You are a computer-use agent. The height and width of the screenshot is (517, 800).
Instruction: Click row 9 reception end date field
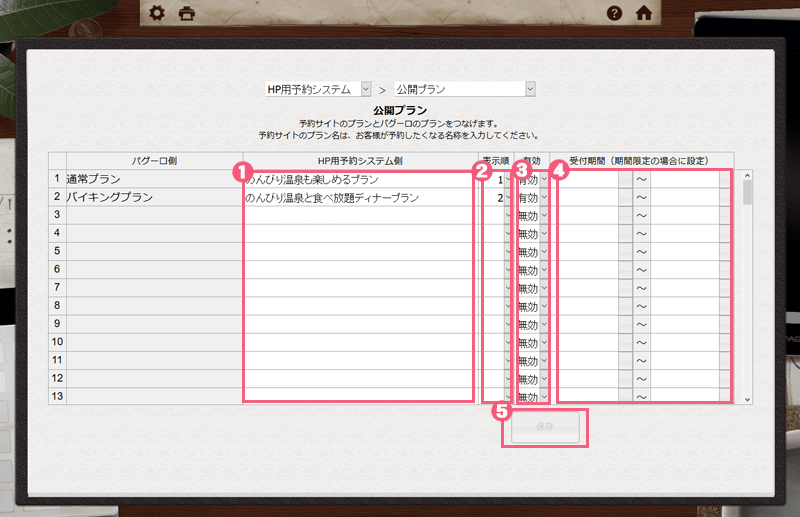pos(685,325)
